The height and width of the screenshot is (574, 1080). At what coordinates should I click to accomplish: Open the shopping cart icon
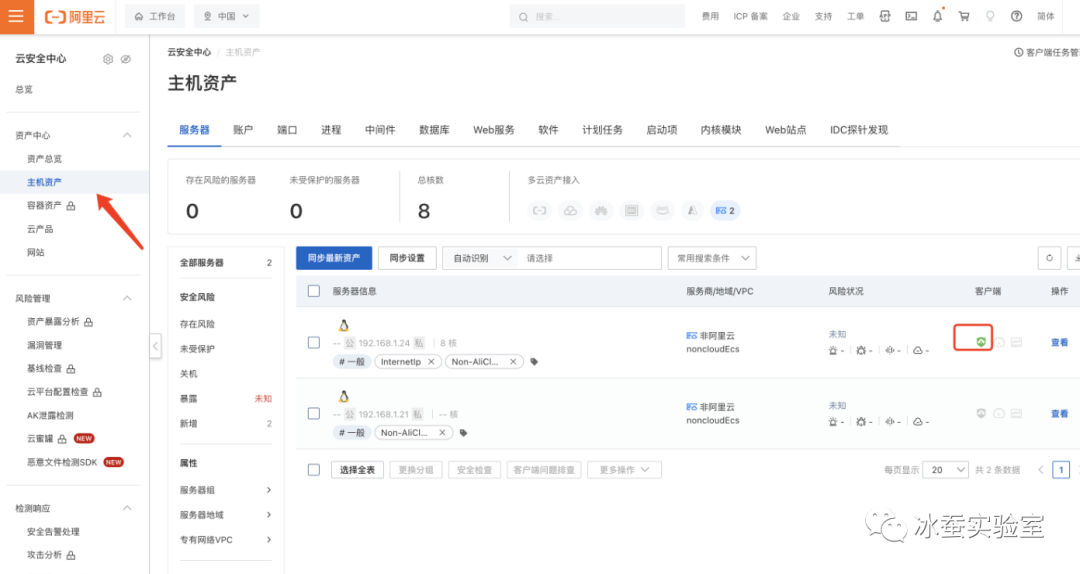coord(964,17)
